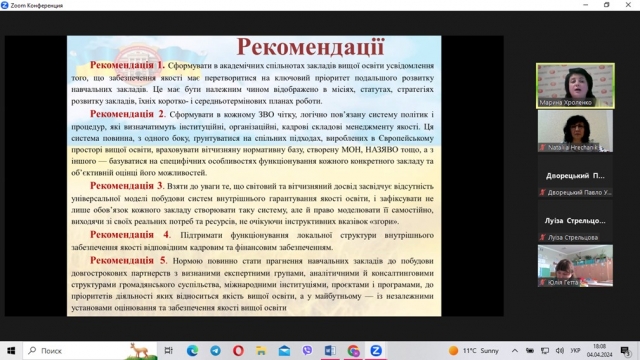Launch Microsoft Edge from the taskbar
This screenshot has width=640, height=360.
tap(192, 351)
